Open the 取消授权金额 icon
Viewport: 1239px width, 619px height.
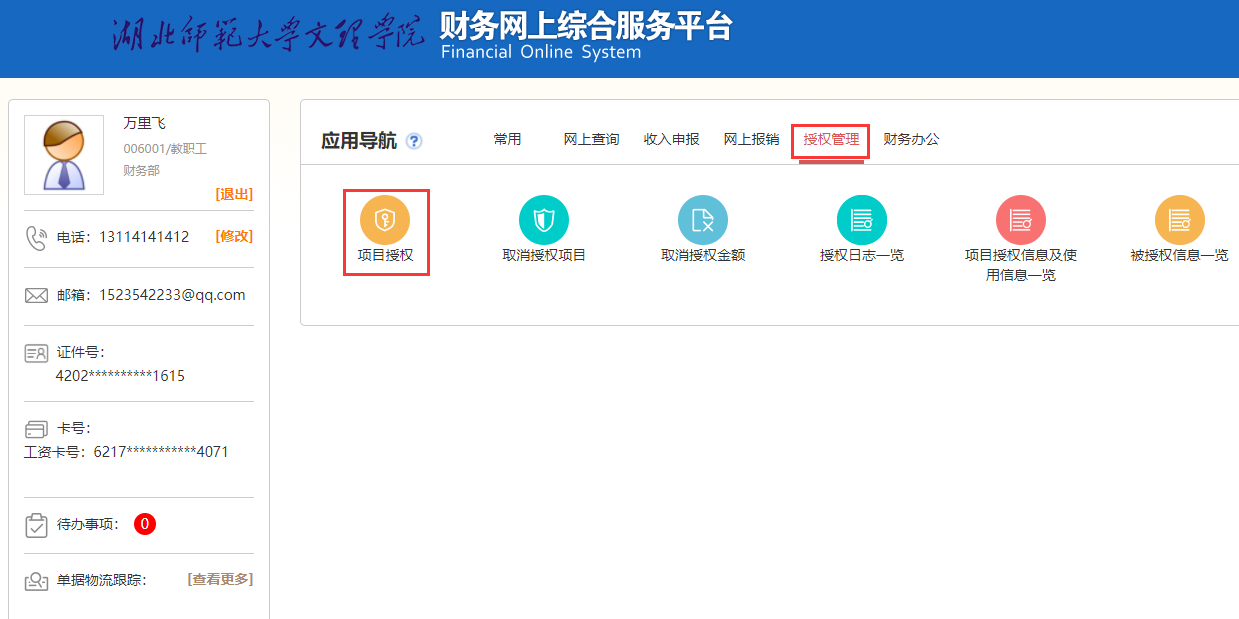(x=702, y=220)
